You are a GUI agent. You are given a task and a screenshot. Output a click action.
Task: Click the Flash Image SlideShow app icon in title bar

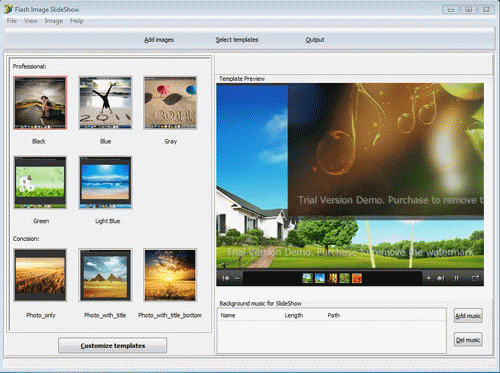(8, 9)
